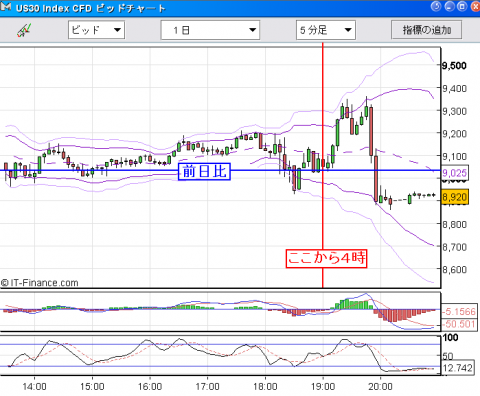The width and height of the screenshot is (480, 396).
Task: Open the ビッド price type dropdown
Action: 96,30
